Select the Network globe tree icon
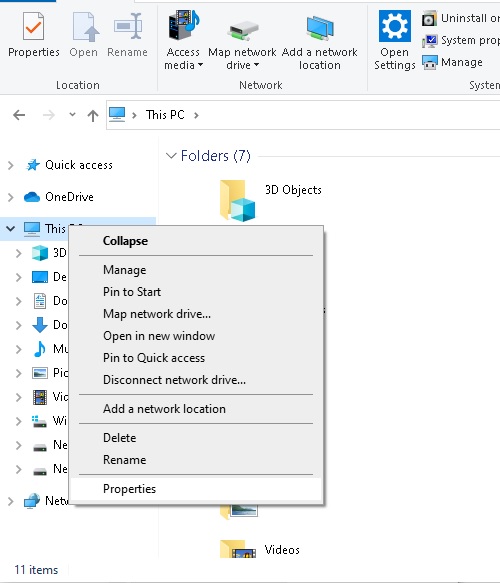500x583 pixels. (x=32, y=501)
